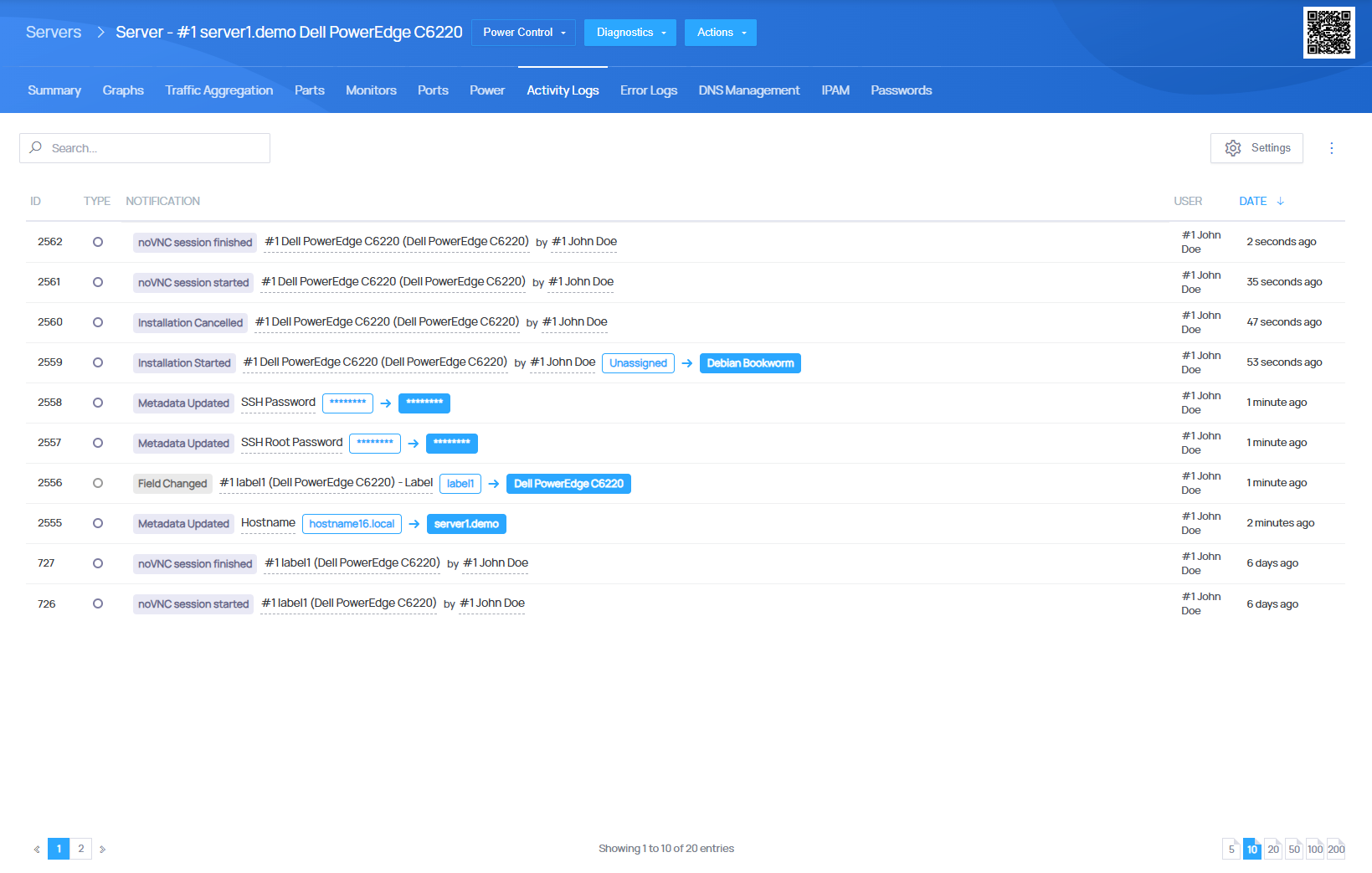This screenshot has height=873, width=1372.
Task: Click the hostname16.local old value badge
Action: pyautogui.click(x=352, y=524)
